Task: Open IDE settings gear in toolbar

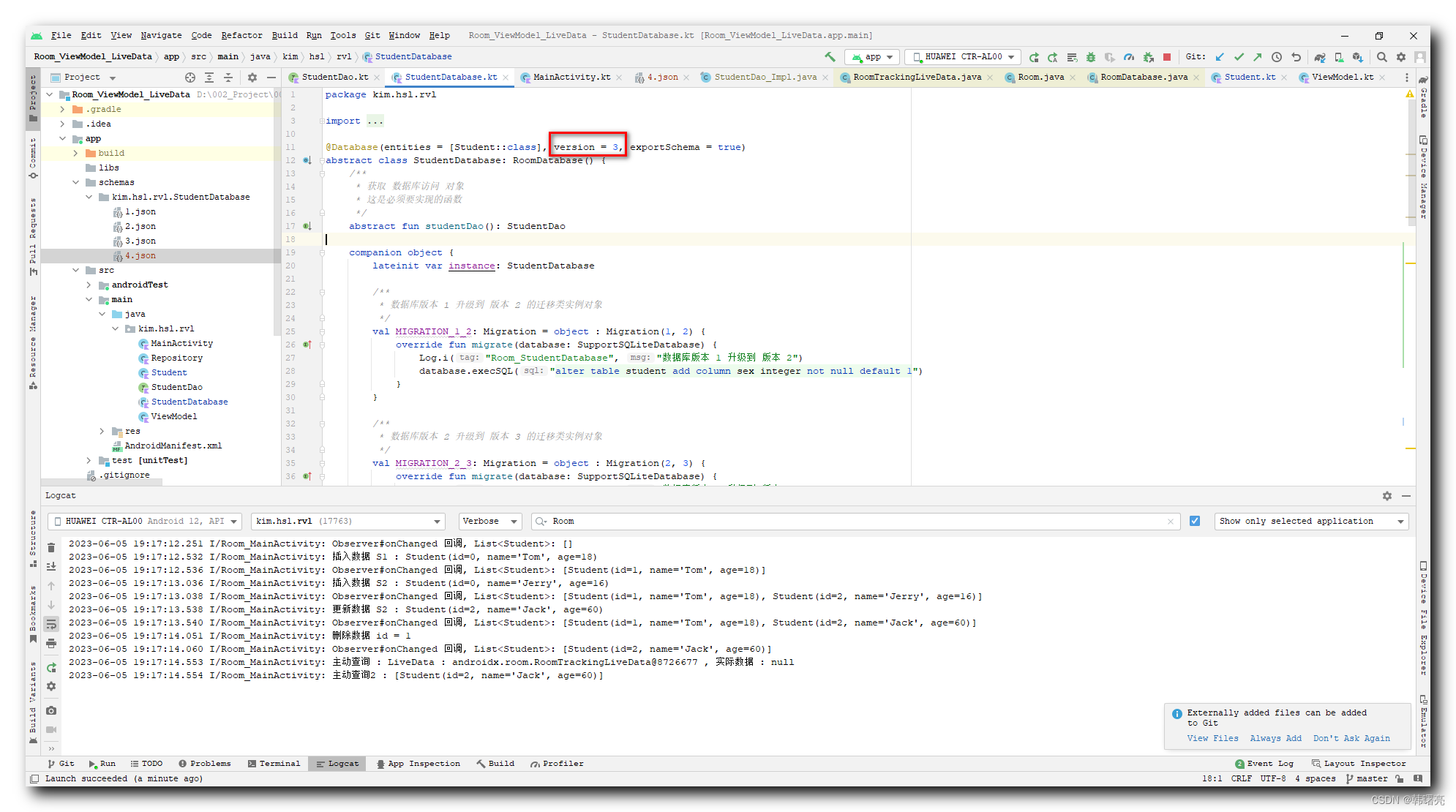Action: point(1401,57)
